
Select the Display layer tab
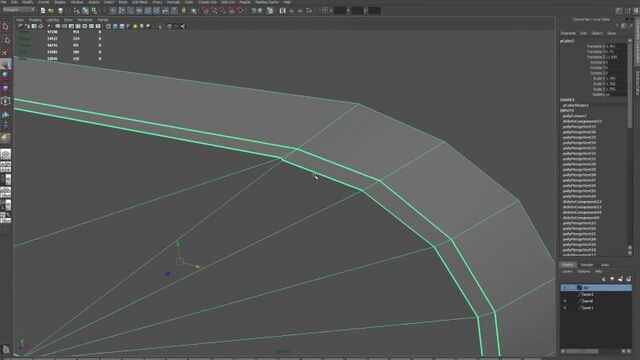coord(568,265)
